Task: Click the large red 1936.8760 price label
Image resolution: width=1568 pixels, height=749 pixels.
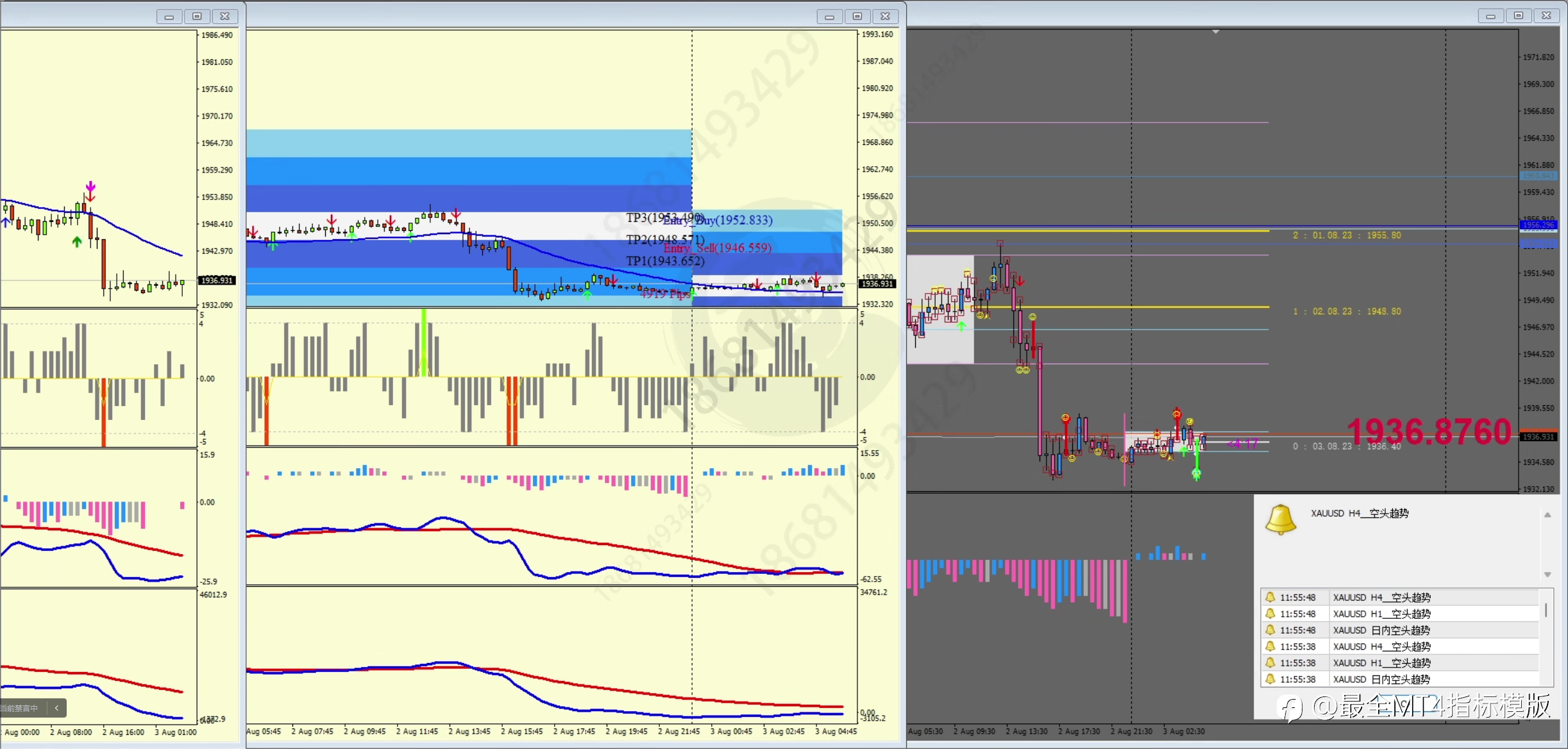Action: point(1429,432)
